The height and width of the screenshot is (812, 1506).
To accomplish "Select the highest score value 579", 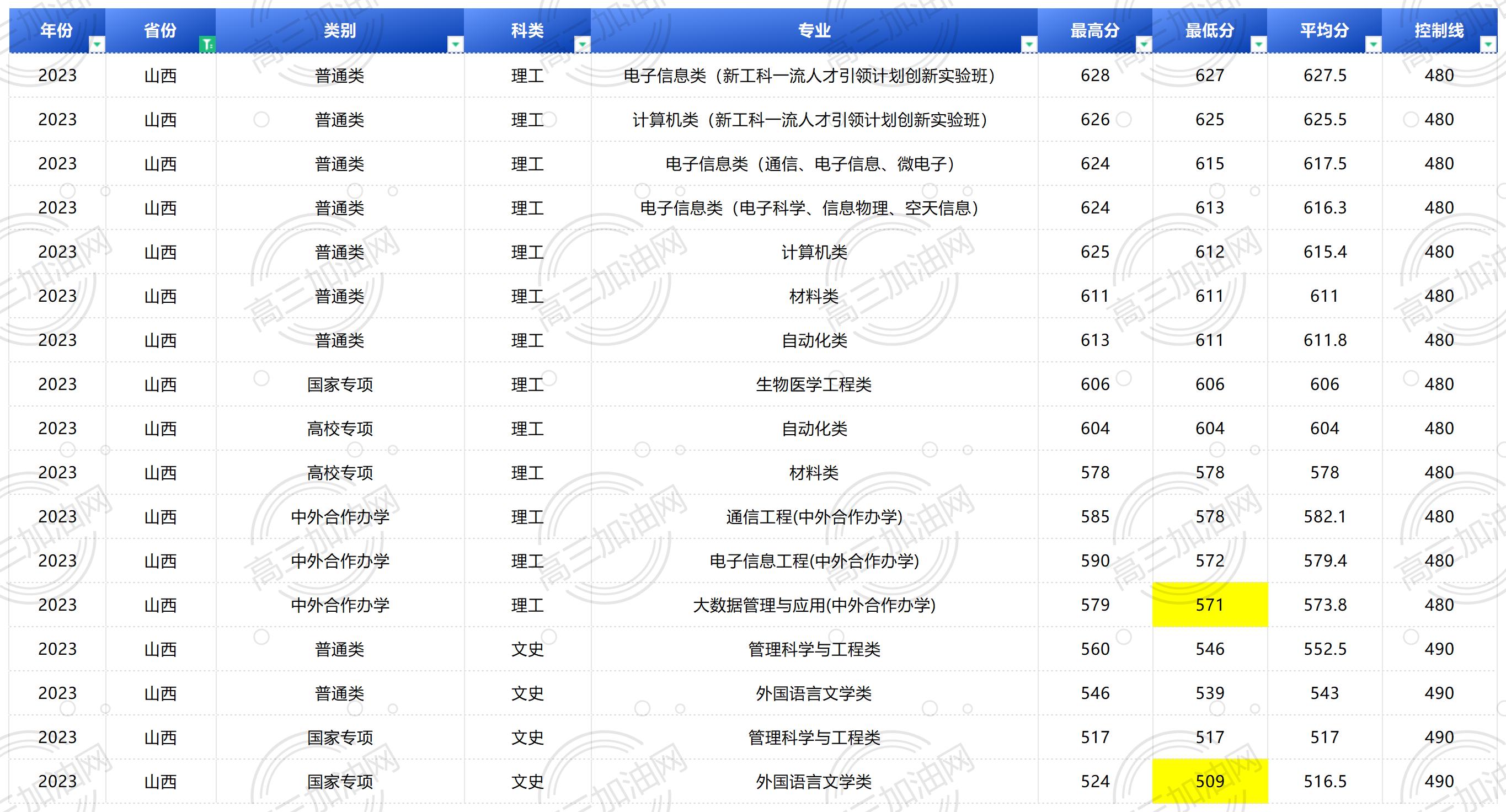I will pos(1095,605).
